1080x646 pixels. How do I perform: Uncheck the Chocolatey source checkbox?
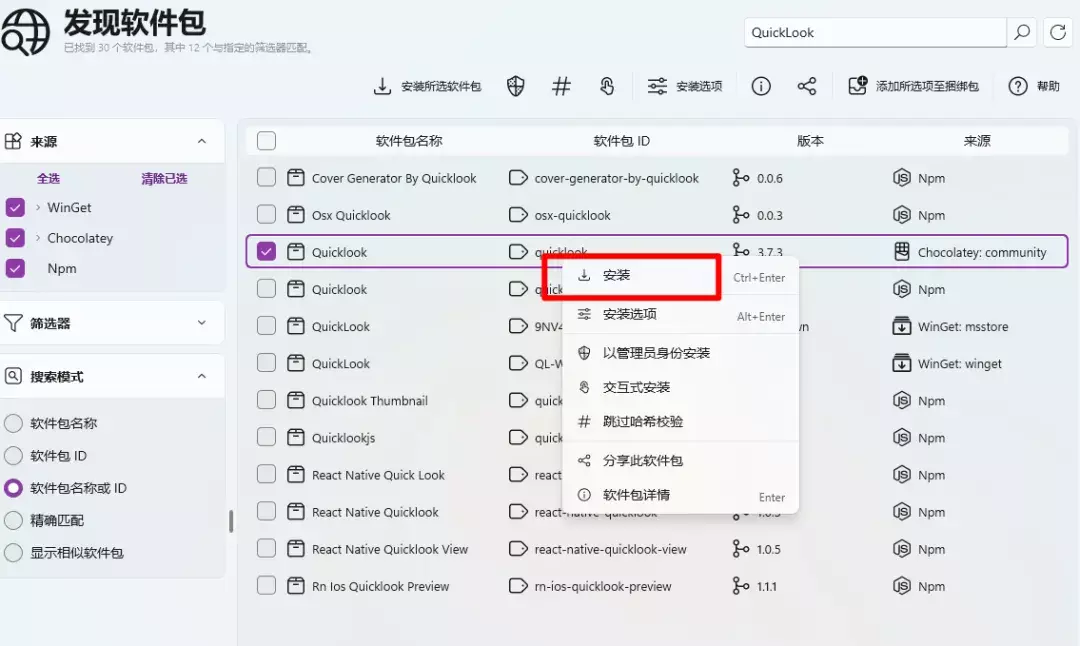click(x=15, y=238)
